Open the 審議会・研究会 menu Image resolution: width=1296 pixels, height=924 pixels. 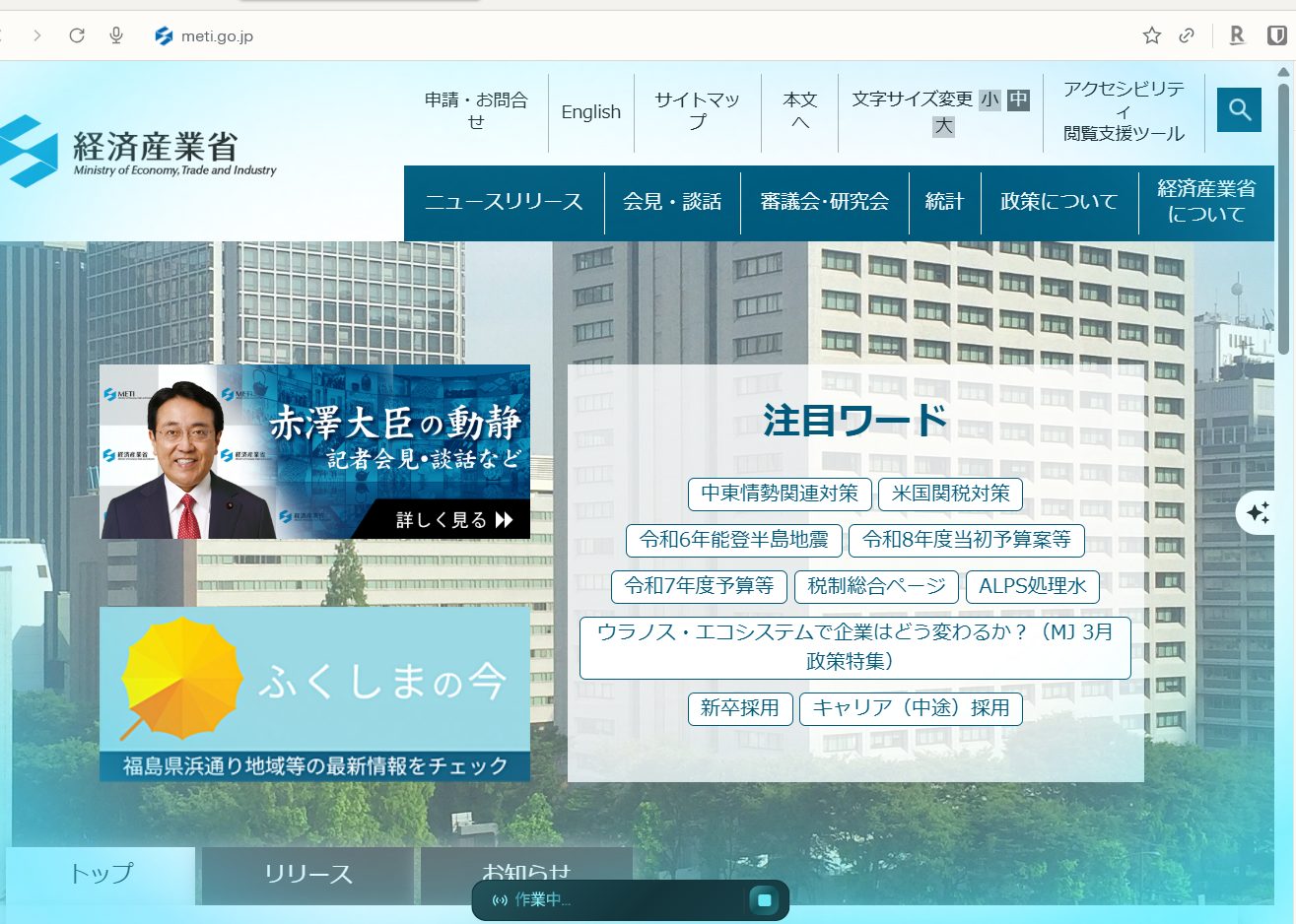click(824, 202)
